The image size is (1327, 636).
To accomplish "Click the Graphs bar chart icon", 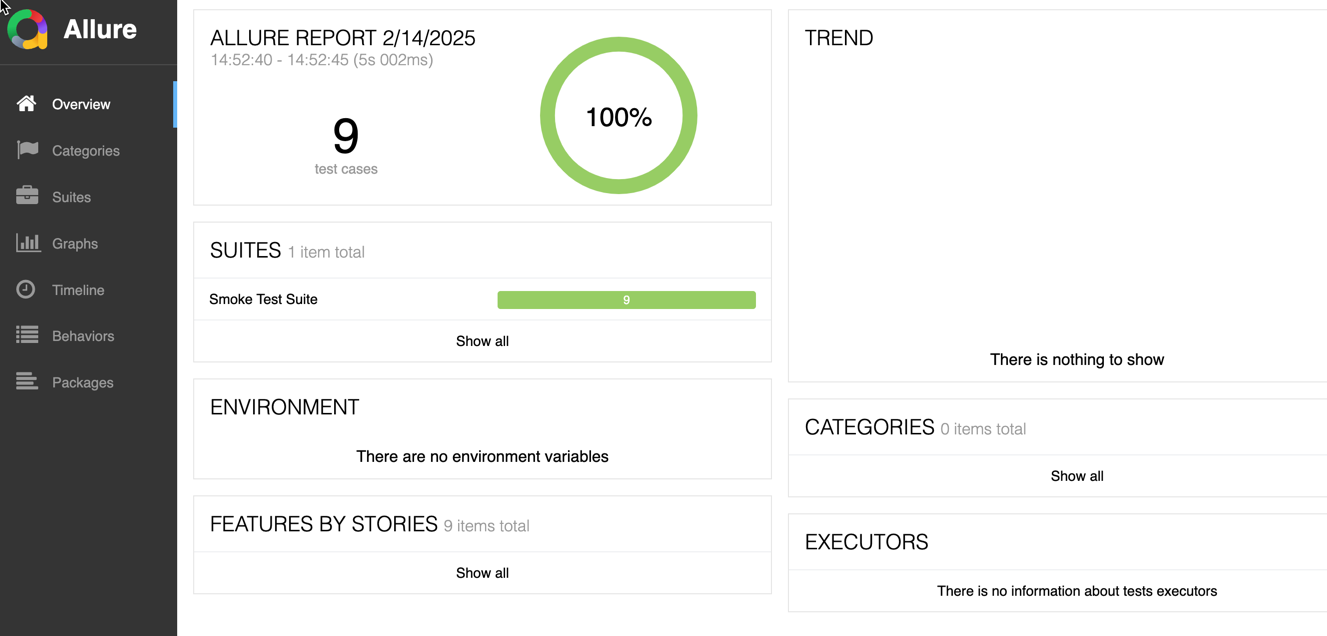I will 27,243.
